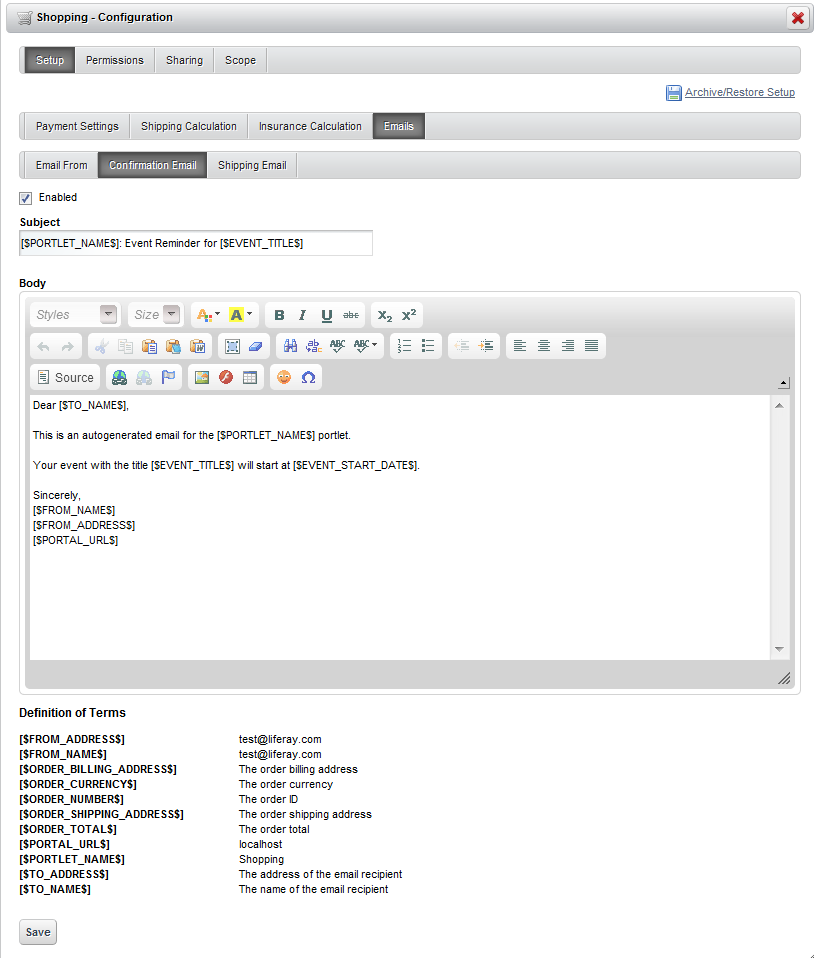
Task: Open spell check as you type dropdown
Action: (365, 346)
